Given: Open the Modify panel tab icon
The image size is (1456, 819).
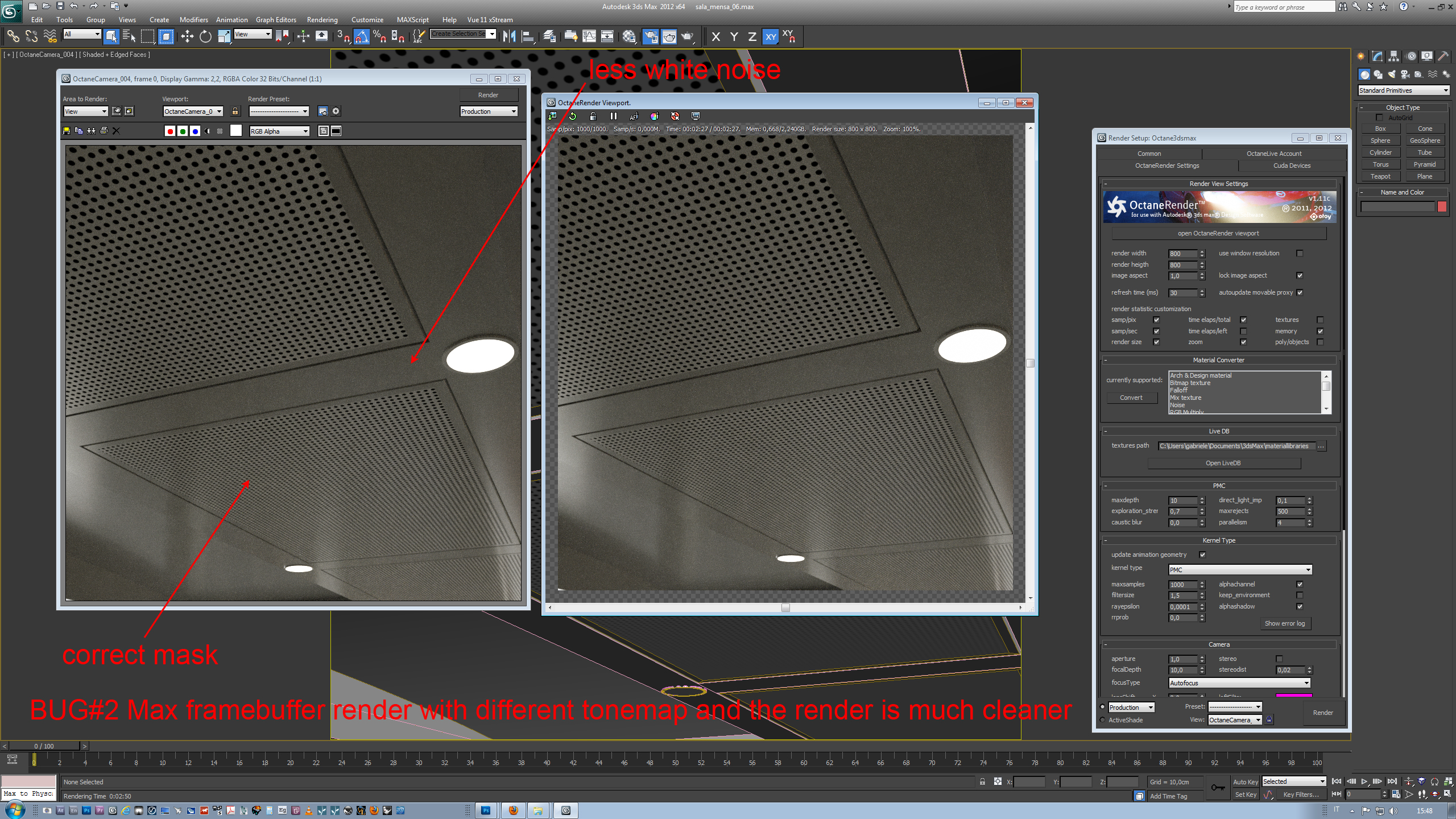Looking at the screenshot, I should point(1377,56).
